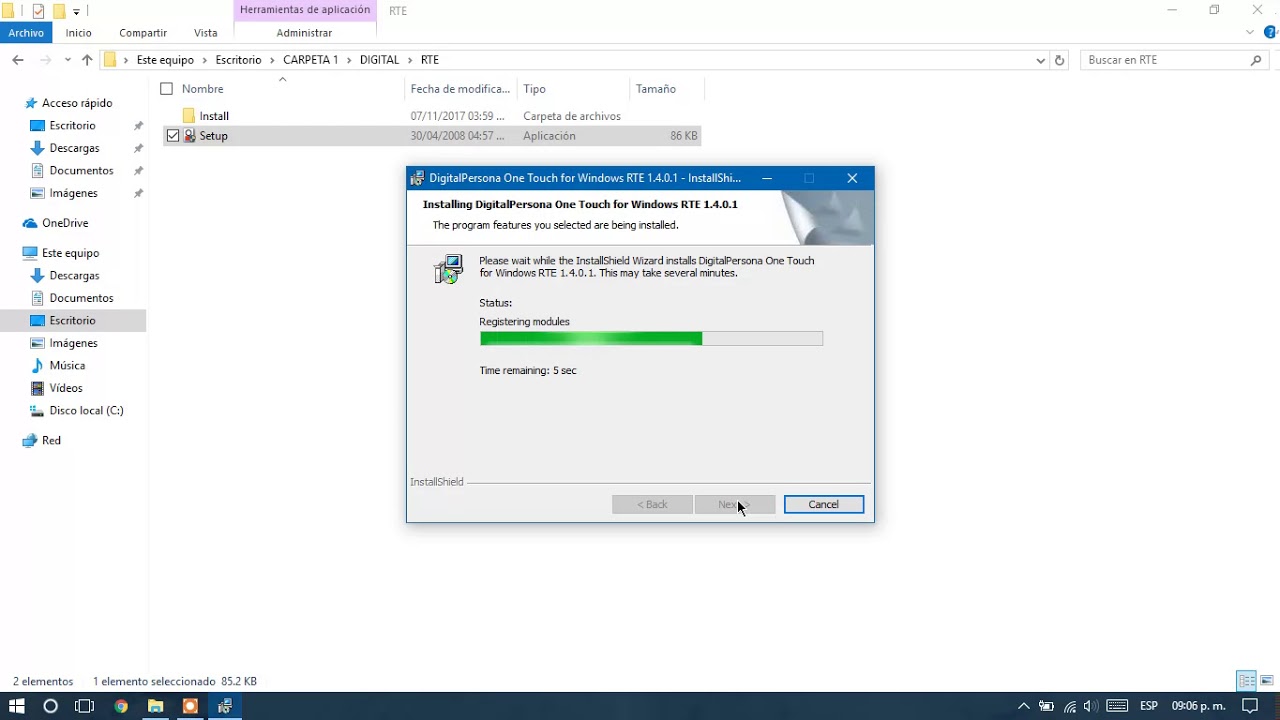Refresh the RTE folder view

1060,60
